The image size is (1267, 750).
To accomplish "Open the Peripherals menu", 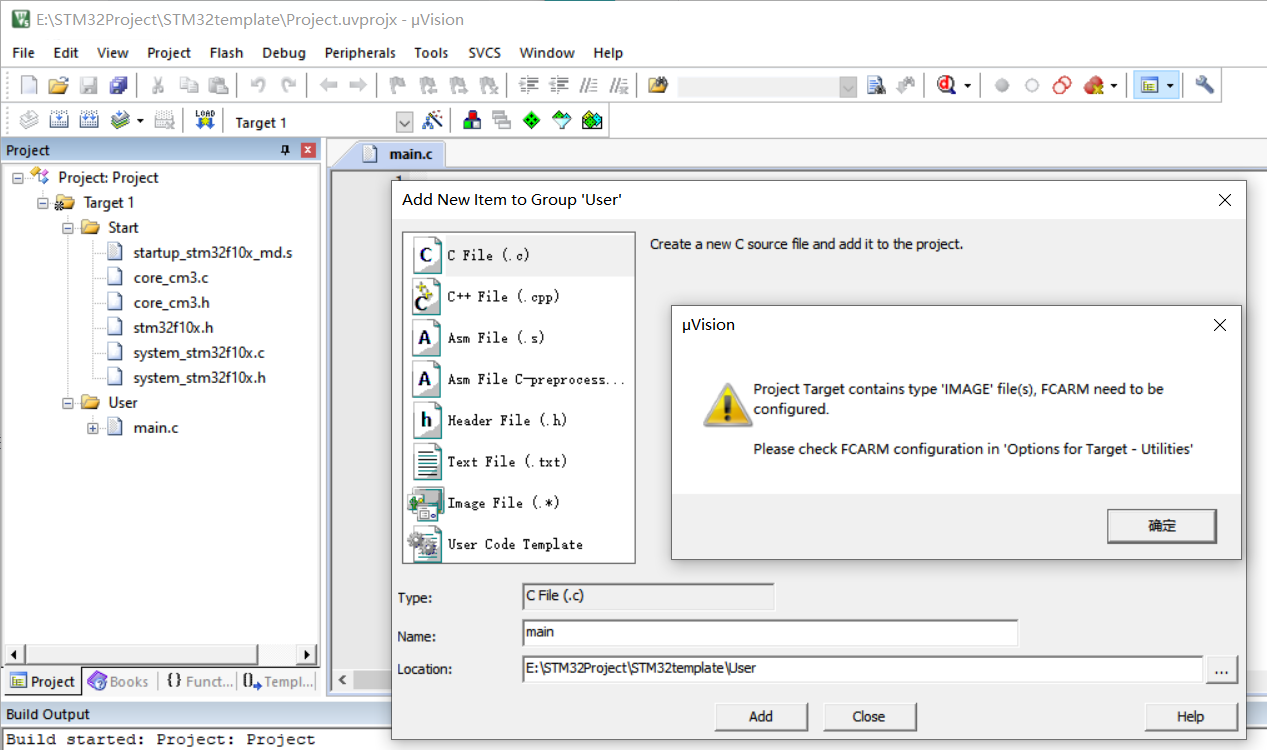I will (x=360, y=53).
